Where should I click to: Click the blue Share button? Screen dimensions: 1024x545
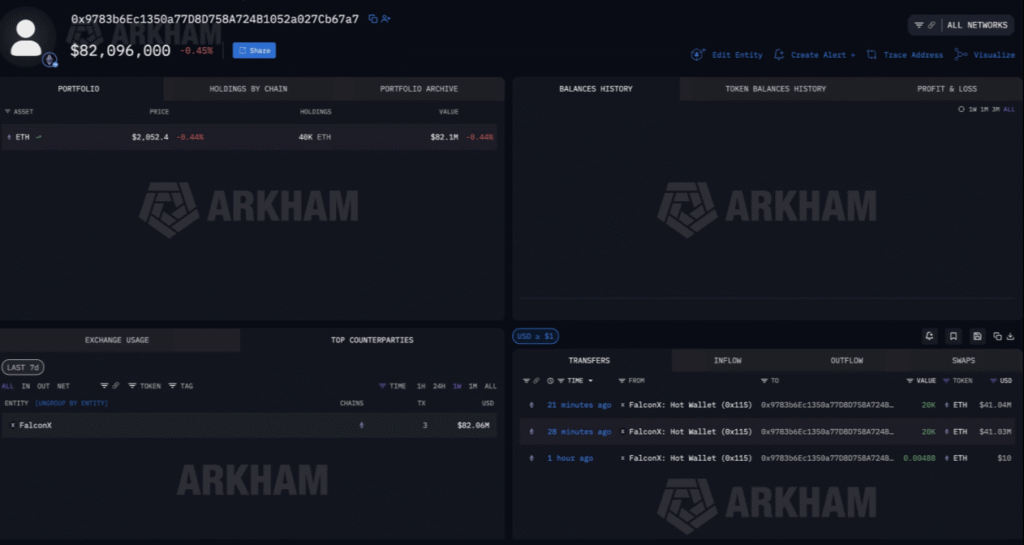point(254,50)
